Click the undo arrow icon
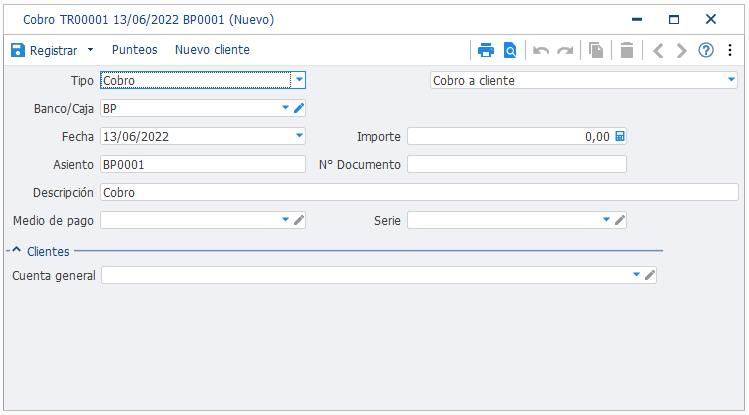The image size is (749, 415). (541, 50)
